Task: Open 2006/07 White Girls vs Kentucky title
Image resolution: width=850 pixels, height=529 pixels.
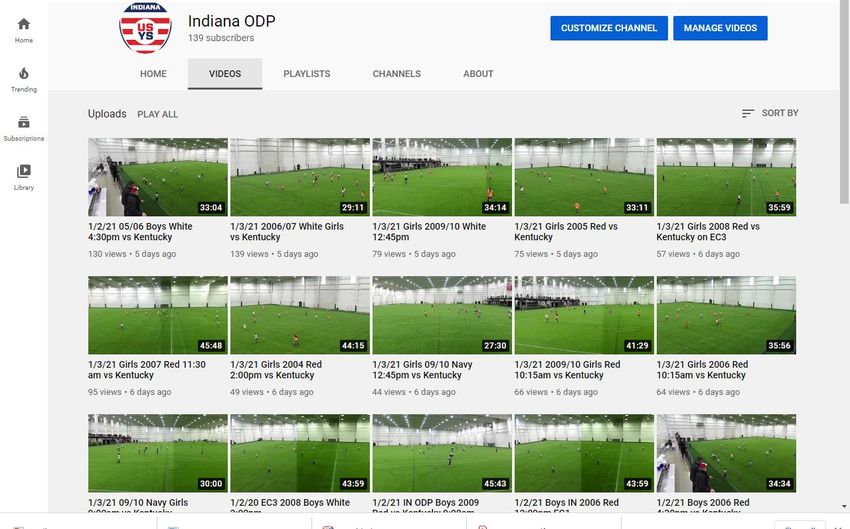Action: [x=286, y=232]
